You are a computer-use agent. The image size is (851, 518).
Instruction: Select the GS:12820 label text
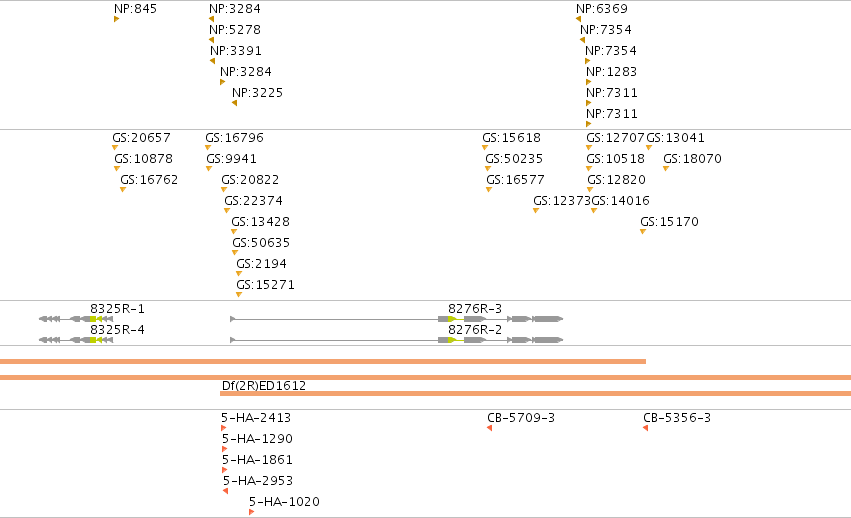click(617, 180)
